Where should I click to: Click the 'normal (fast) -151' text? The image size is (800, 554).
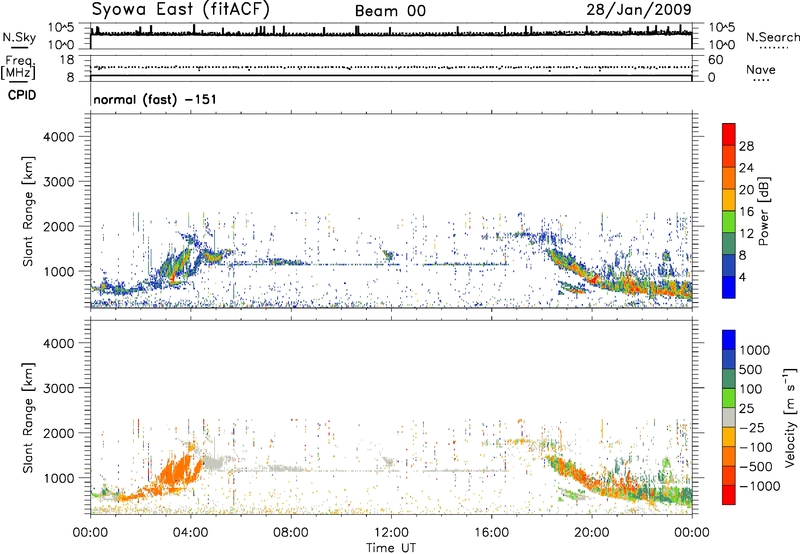click(x=155, y=99)
